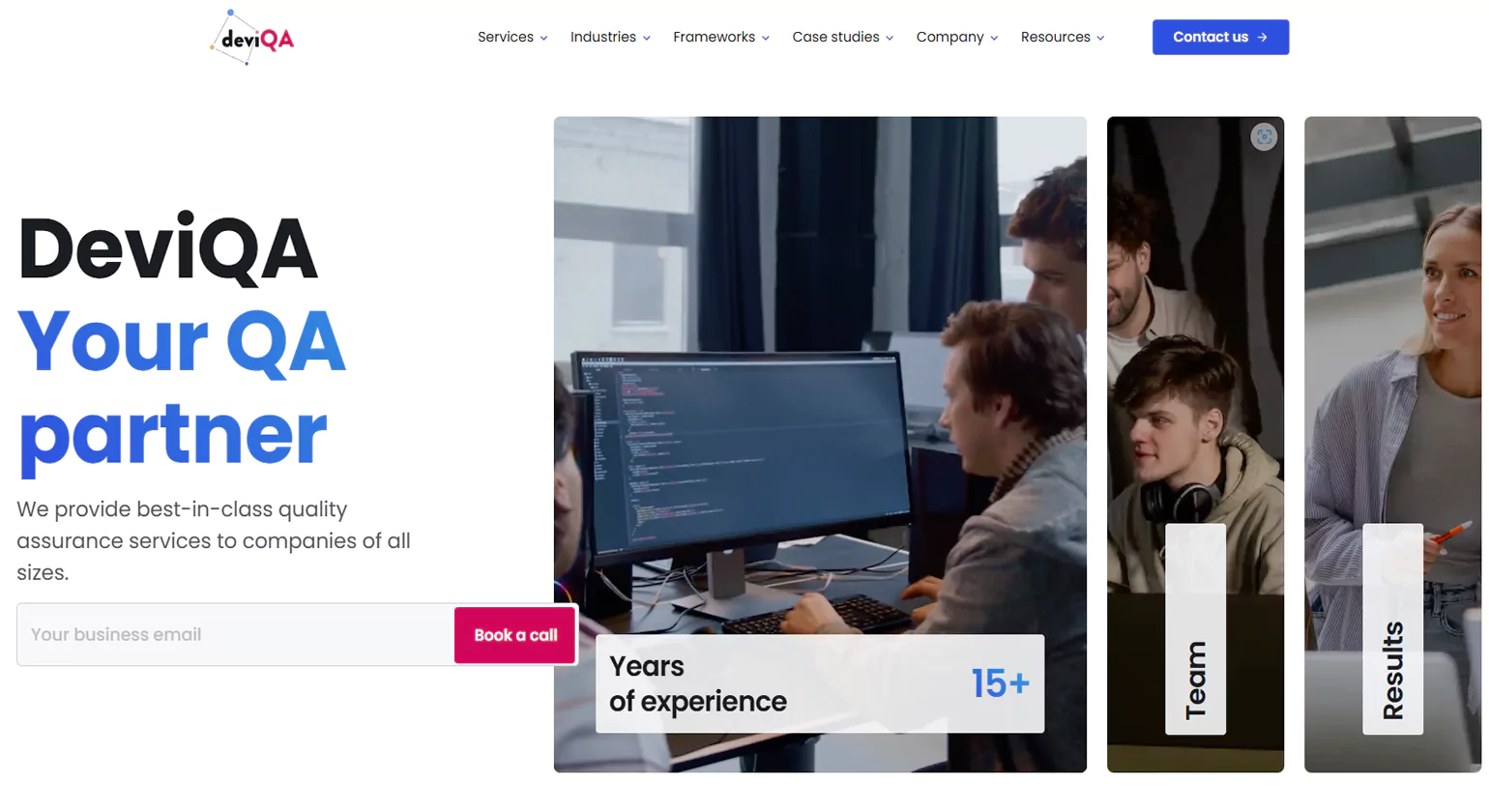Click the Company chevron arrow

click(x=994, y=39)
